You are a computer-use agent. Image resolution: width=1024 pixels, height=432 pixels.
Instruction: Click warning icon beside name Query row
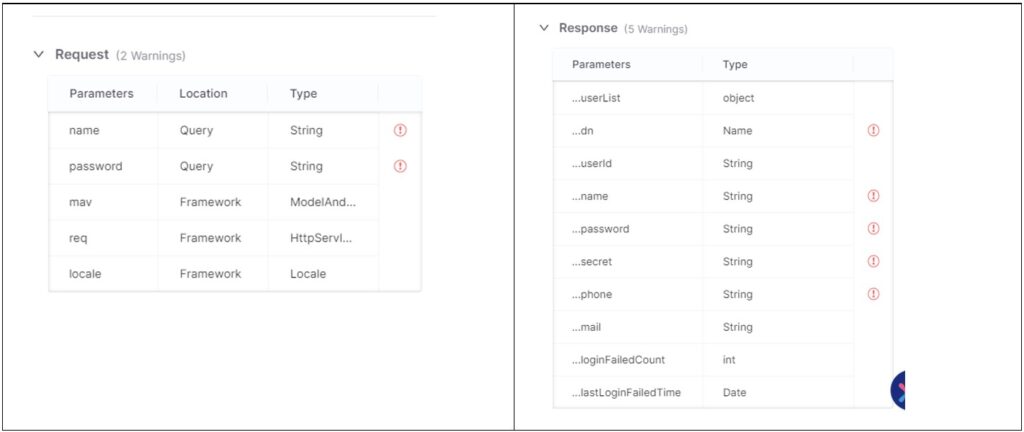pyautogui.click(x=400, y=130)
